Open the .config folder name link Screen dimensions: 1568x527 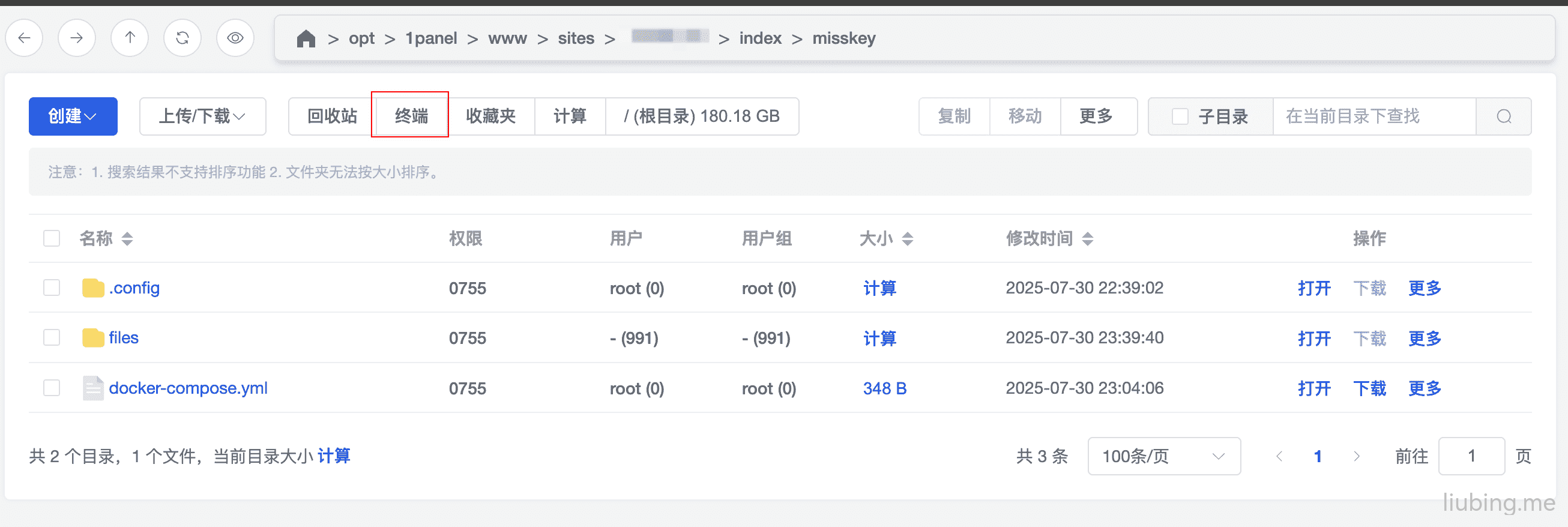134,288
